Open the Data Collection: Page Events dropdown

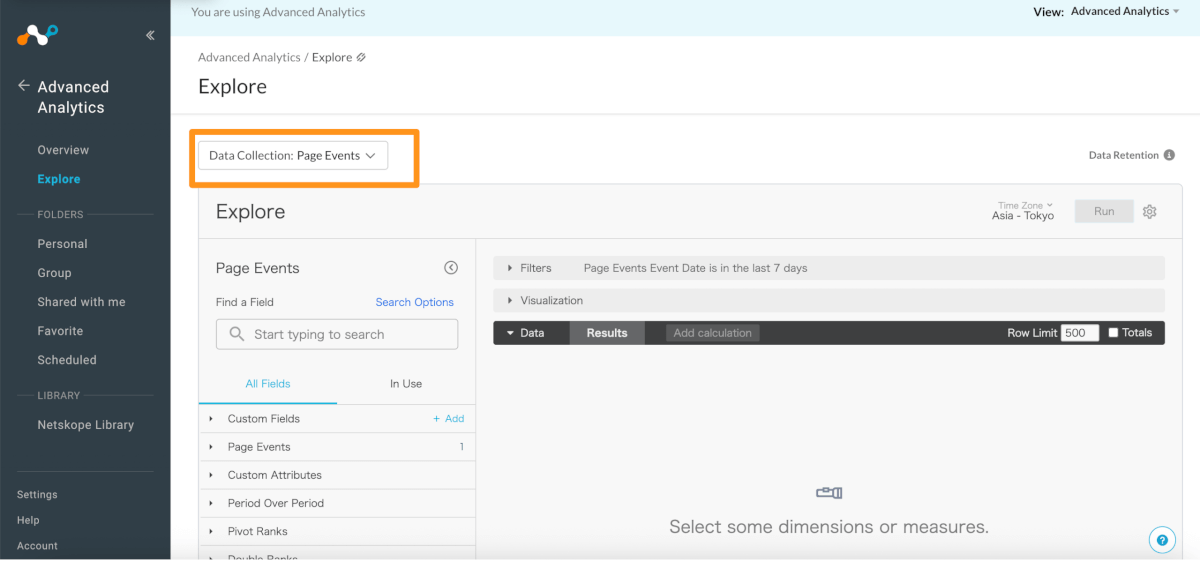[292, 156]
